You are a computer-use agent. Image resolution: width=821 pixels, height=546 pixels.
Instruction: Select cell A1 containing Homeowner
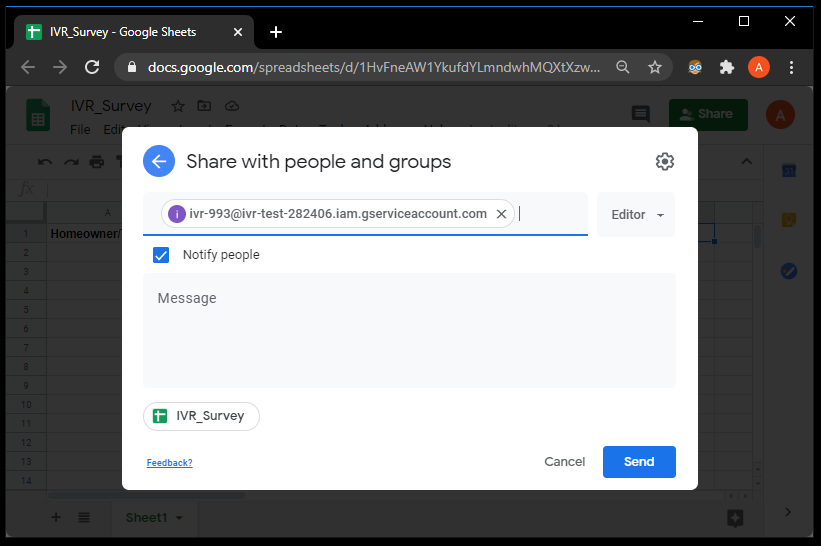(85, 233)
